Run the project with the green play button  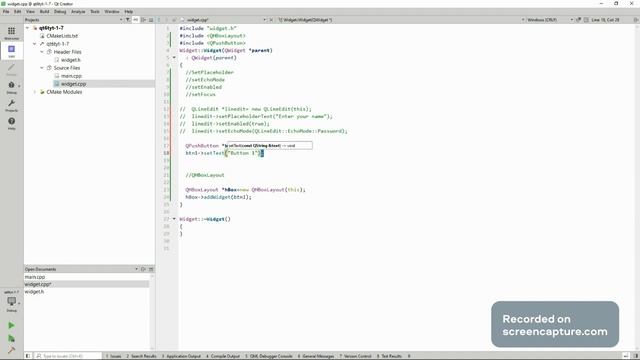[x=11, y=325]
